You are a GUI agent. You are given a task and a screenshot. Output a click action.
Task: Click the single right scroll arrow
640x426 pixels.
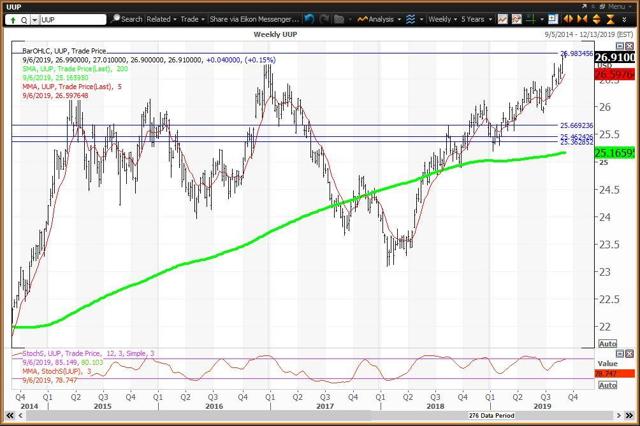[x=618, y=415]
